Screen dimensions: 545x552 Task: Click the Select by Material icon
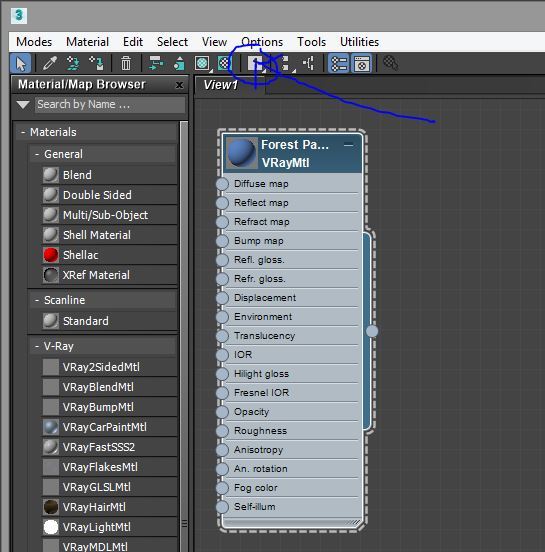(x=390, y=64)
